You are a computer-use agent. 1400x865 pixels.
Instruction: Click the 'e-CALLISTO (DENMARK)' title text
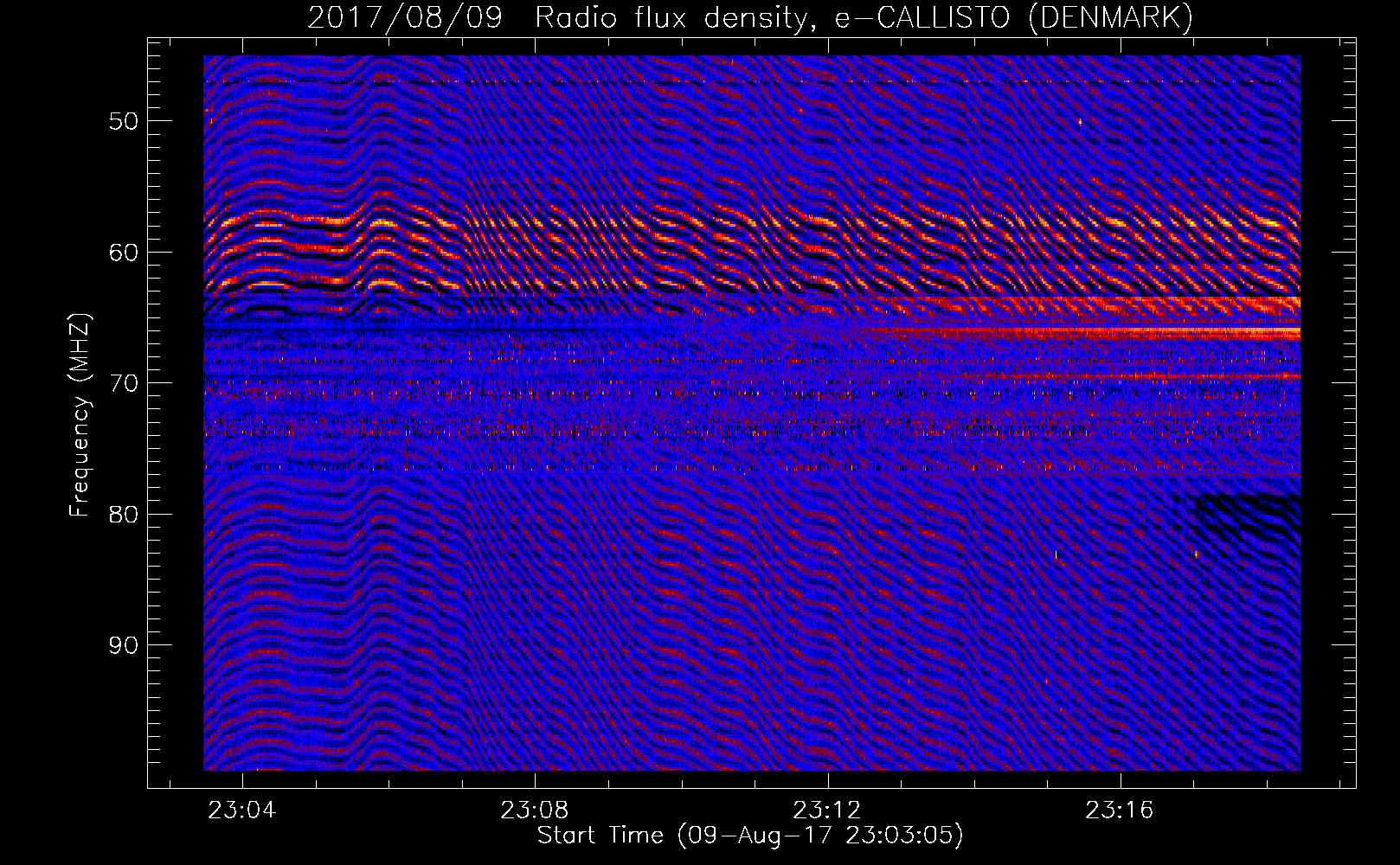1014,18
